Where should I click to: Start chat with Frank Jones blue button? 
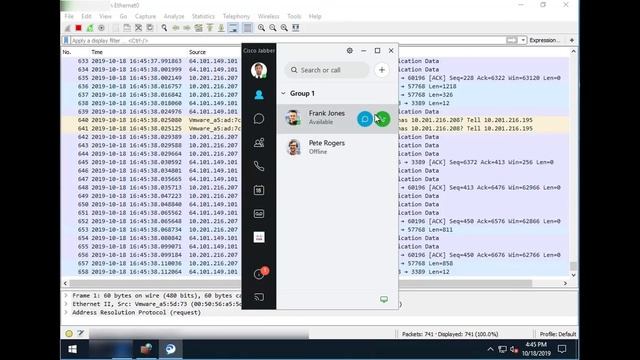[x=365, y=119]
